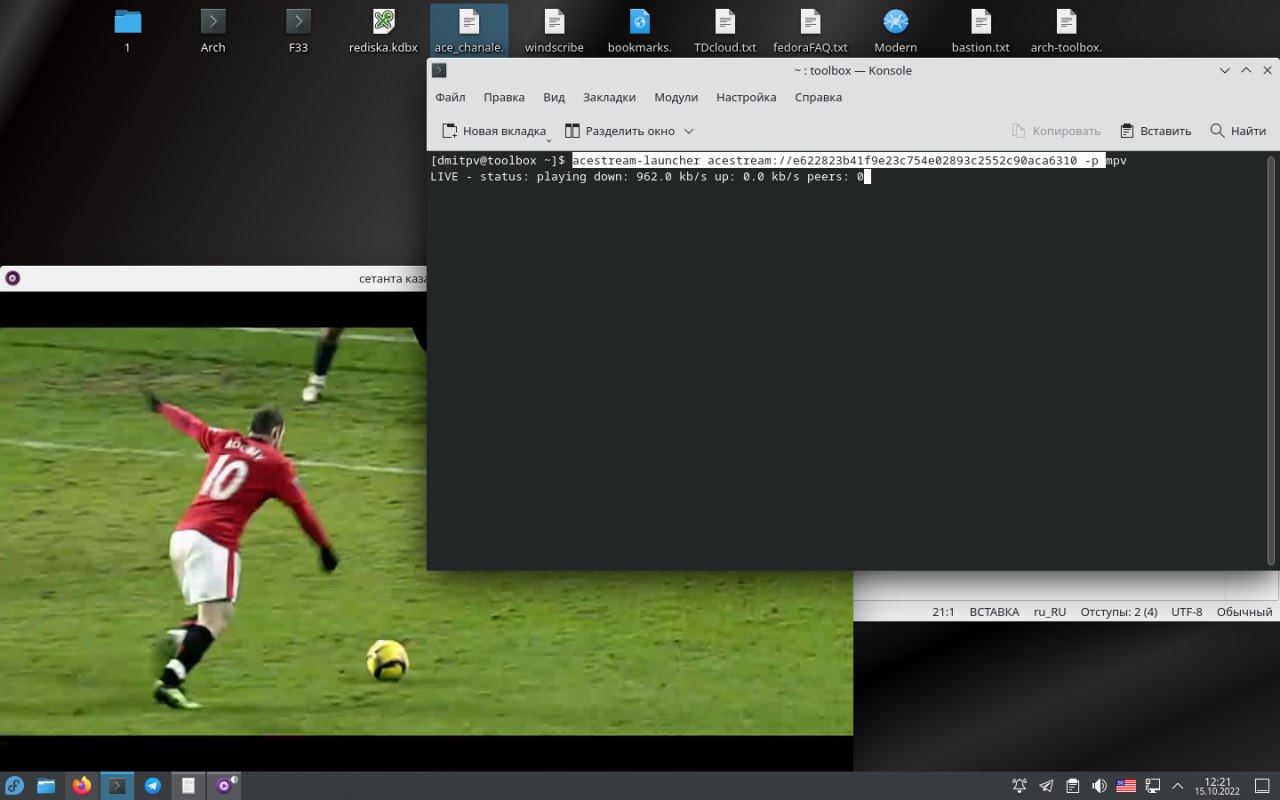
Task: Open the Modern desktop shortcut icon
Action: coord(895,22)
